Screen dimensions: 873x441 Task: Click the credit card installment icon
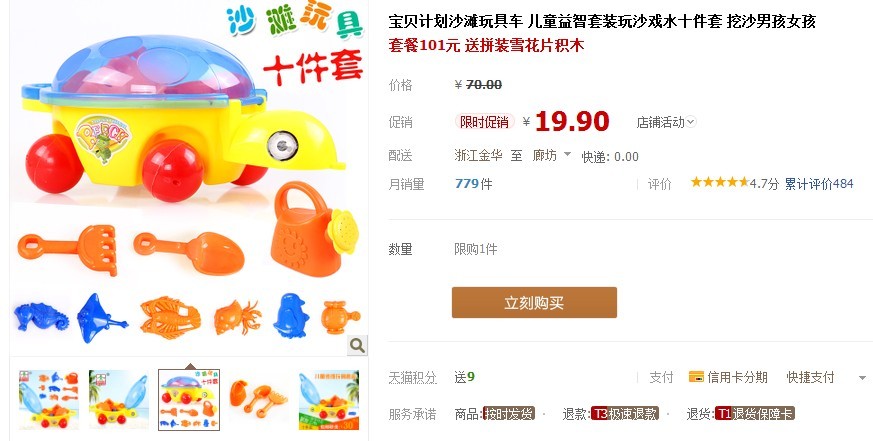(696, 377)
